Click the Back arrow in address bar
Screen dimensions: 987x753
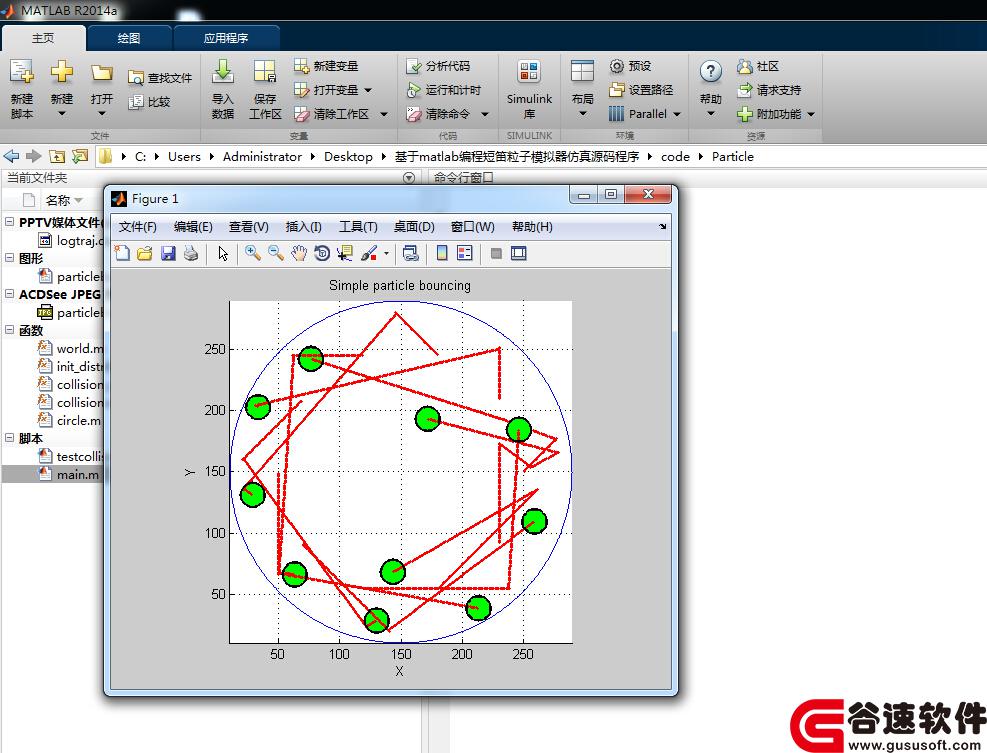click(11, 156)
